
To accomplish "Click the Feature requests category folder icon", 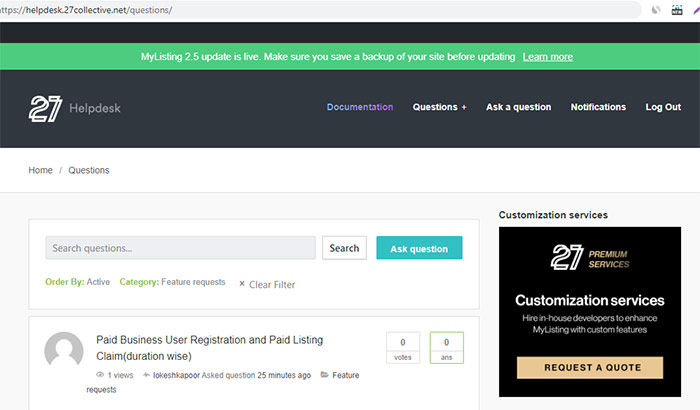I will pos(325,374).
